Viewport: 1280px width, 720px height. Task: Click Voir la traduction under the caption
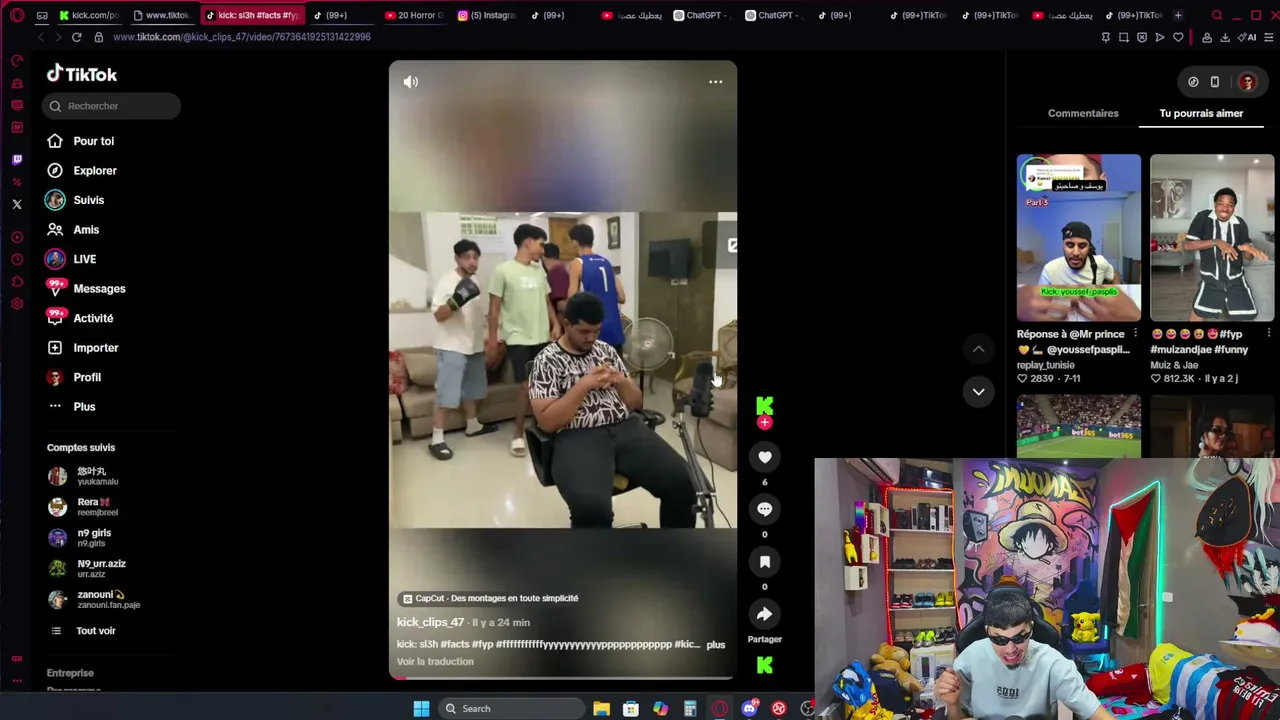[435, 662]
